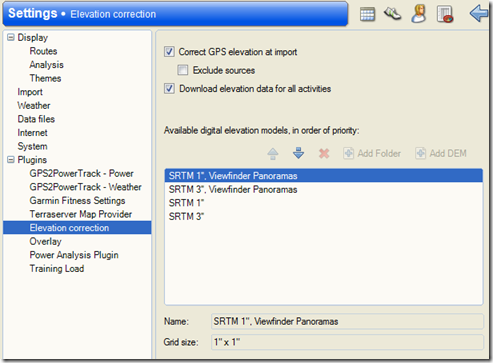Enable Exclude sources checkbox
Viewport: 493px width, 363px height.
(x=183, y=70)
